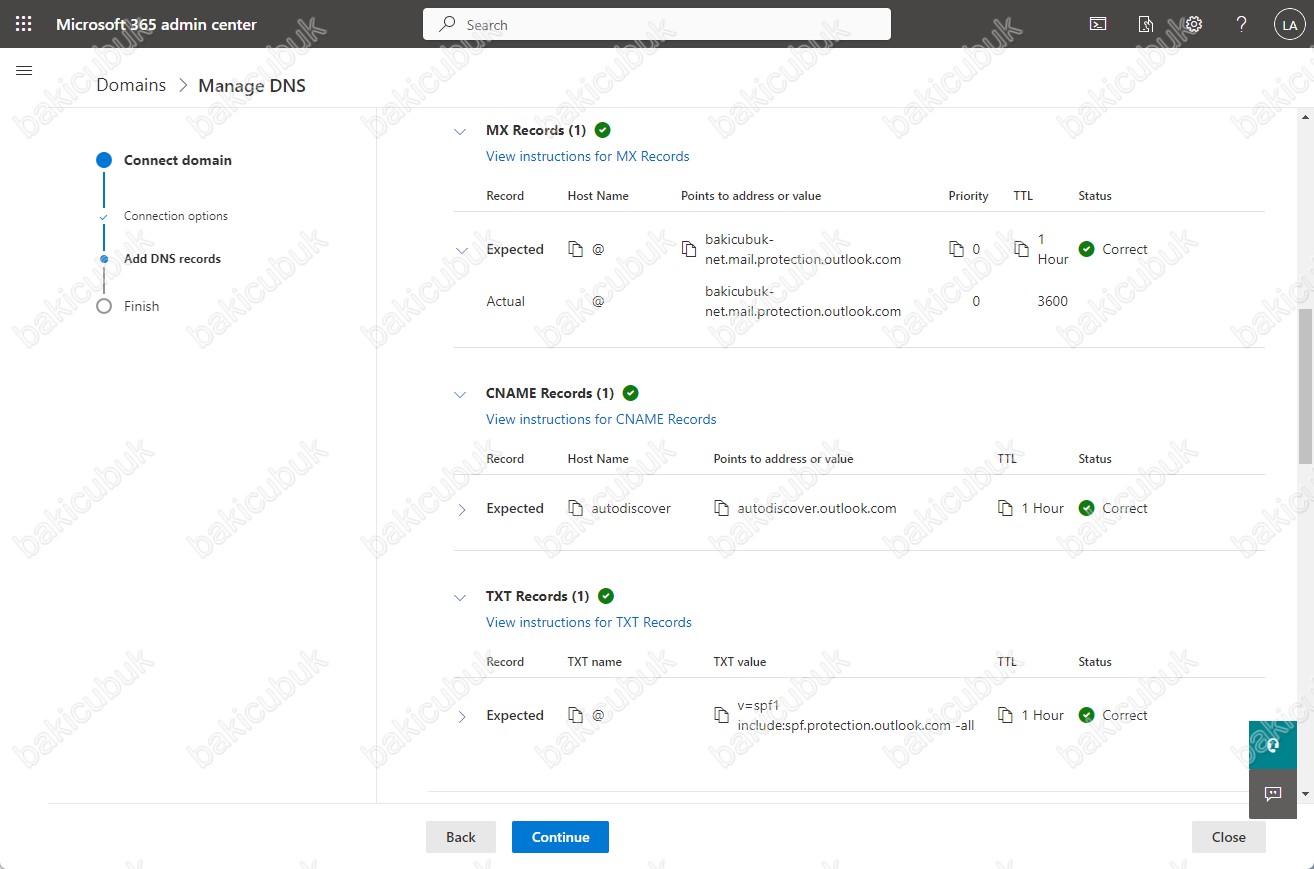Click the Back button

pyautogui.click(x=461, y=837)
